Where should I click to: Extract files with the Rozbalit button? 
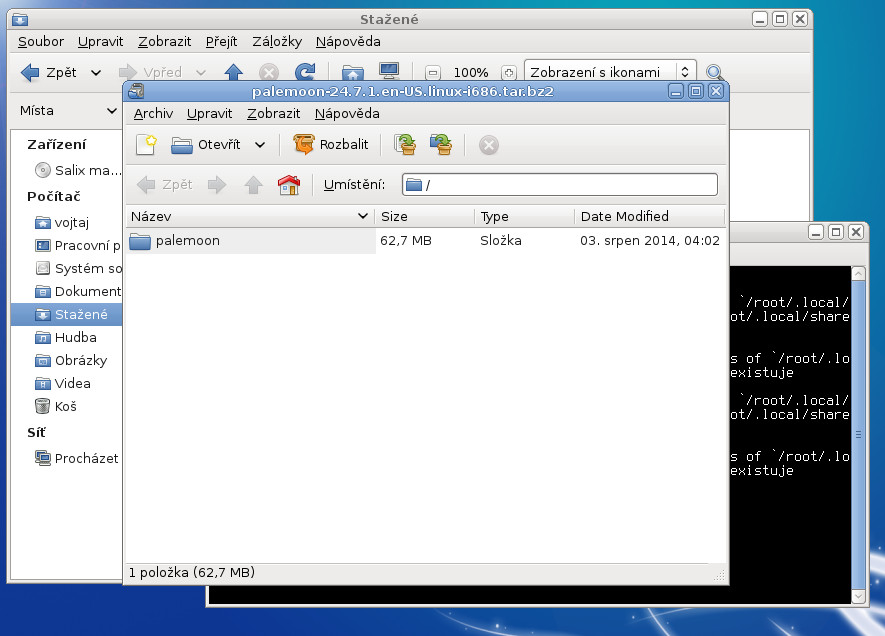pyautogui.click(x=331, y=144)
